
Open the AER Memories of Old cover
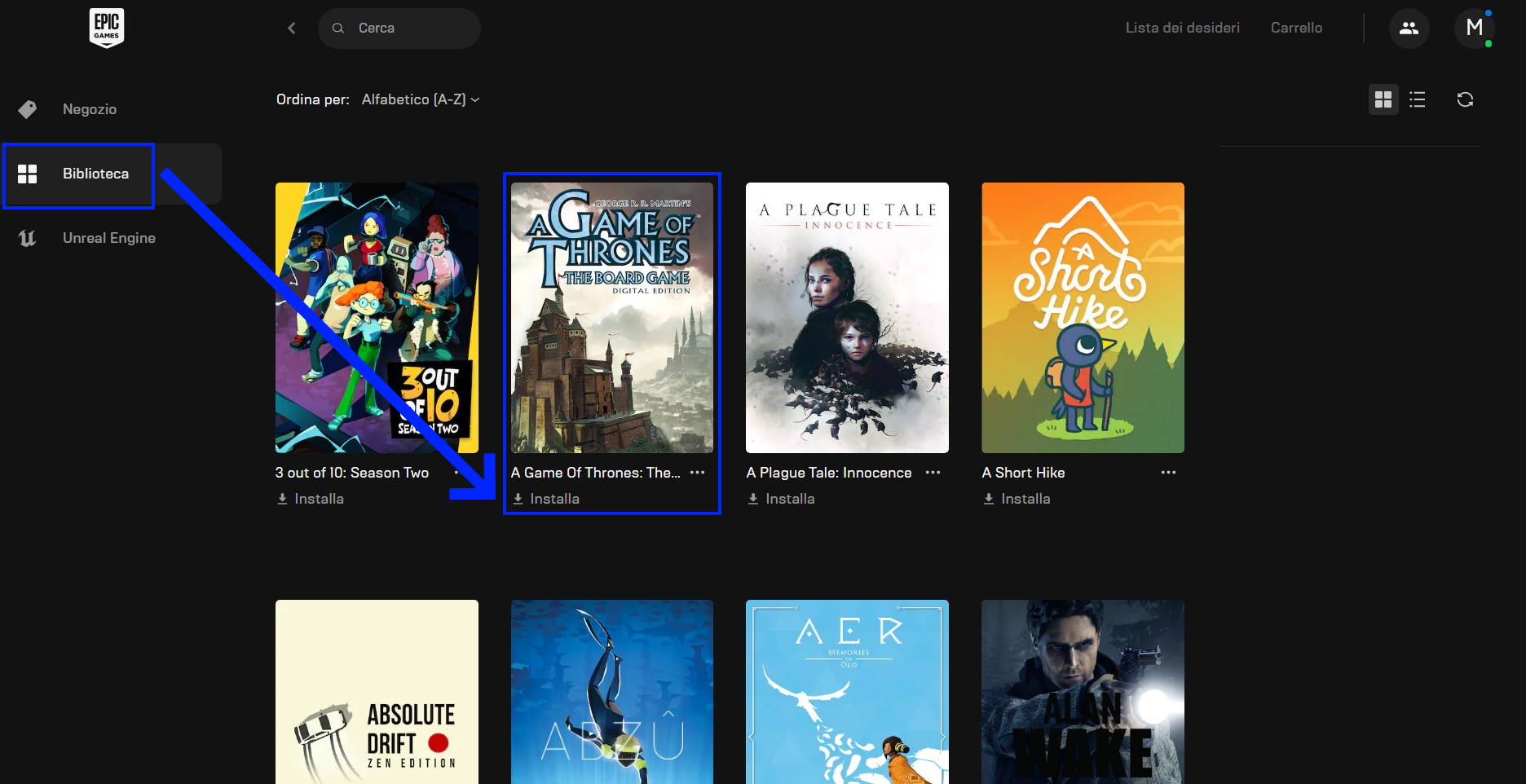(x=847, y=692)
